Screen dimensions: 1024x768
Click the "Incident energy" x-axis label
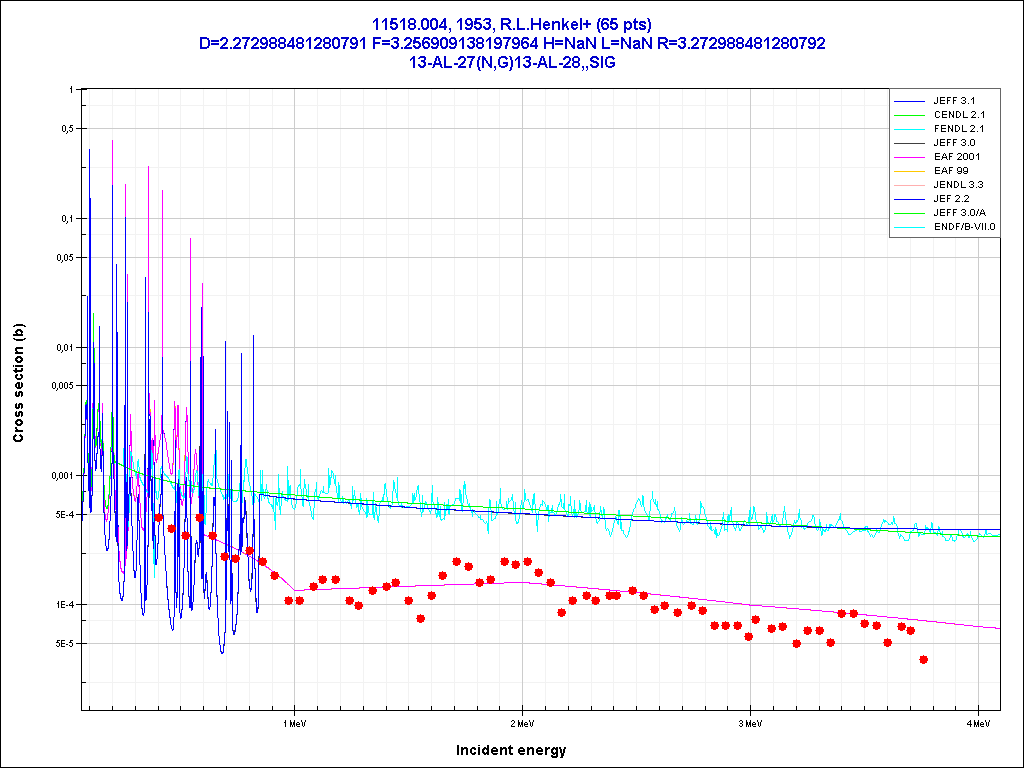click(x=510, y=750)
